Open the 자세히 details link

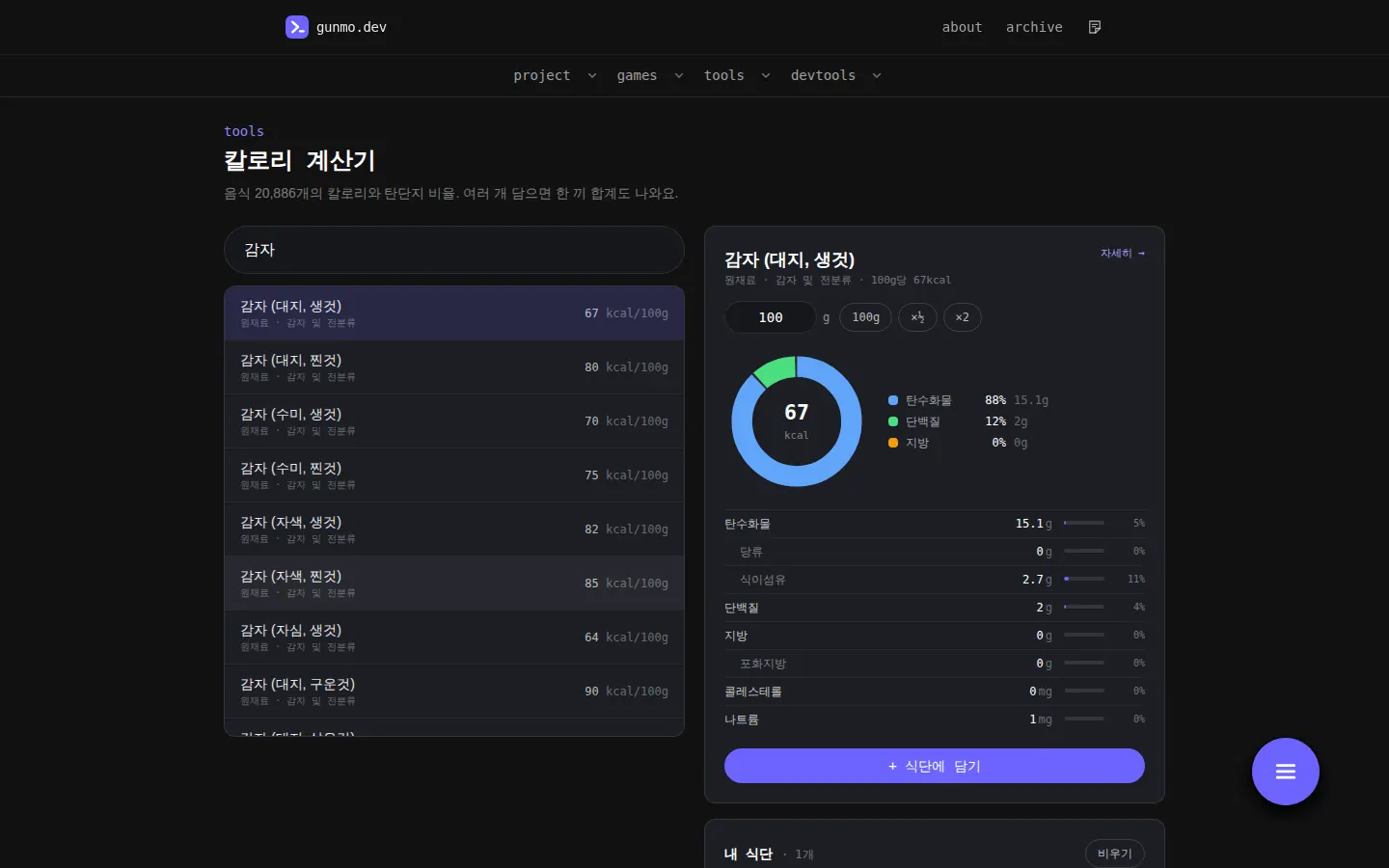click(1123, 254)
